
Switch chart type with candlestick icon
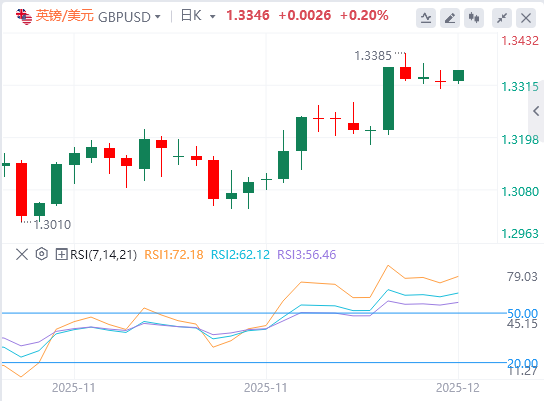pos(474,18)
